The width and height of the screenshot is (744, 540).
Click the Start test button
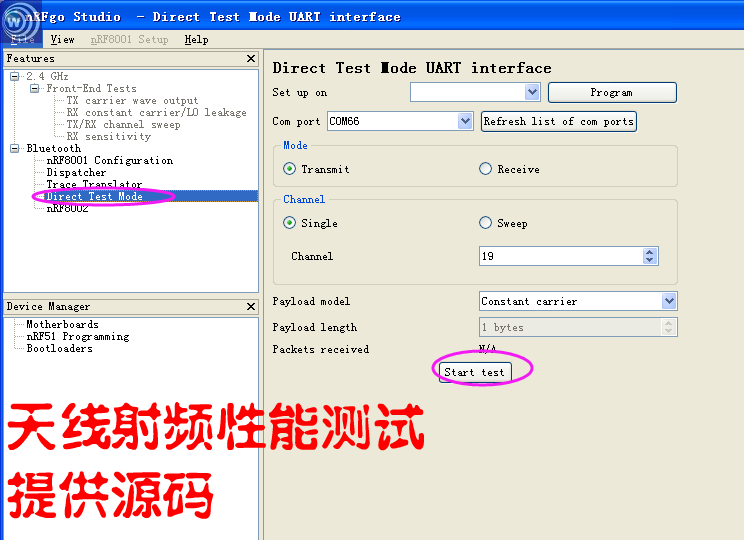point(475,372)
